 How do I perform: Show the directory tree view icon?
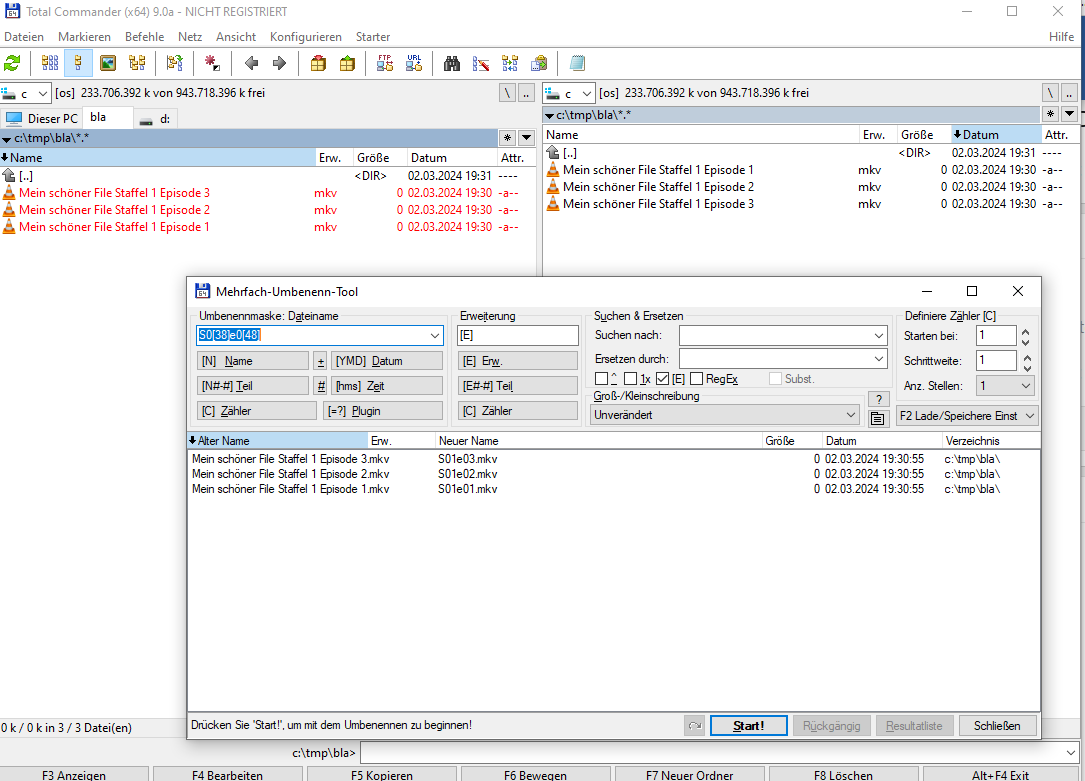click(137, 64)
